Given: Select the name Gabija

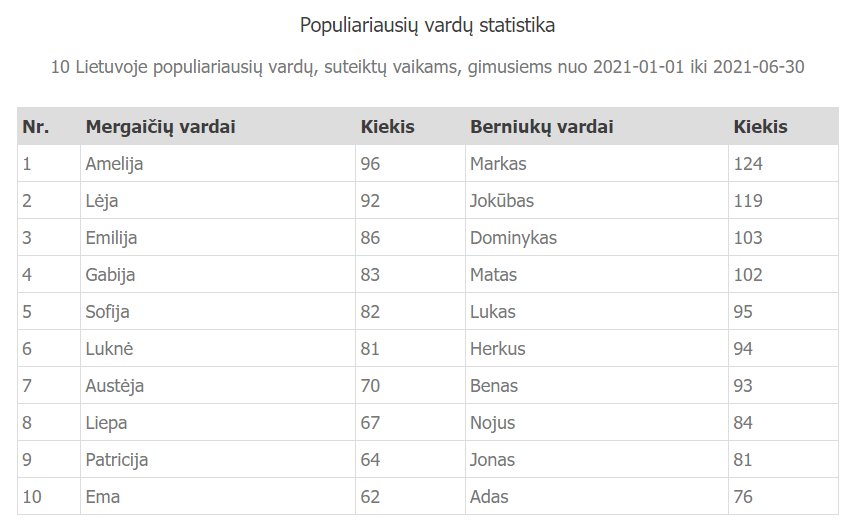Looking at the screenshot, I should point(110,275).
